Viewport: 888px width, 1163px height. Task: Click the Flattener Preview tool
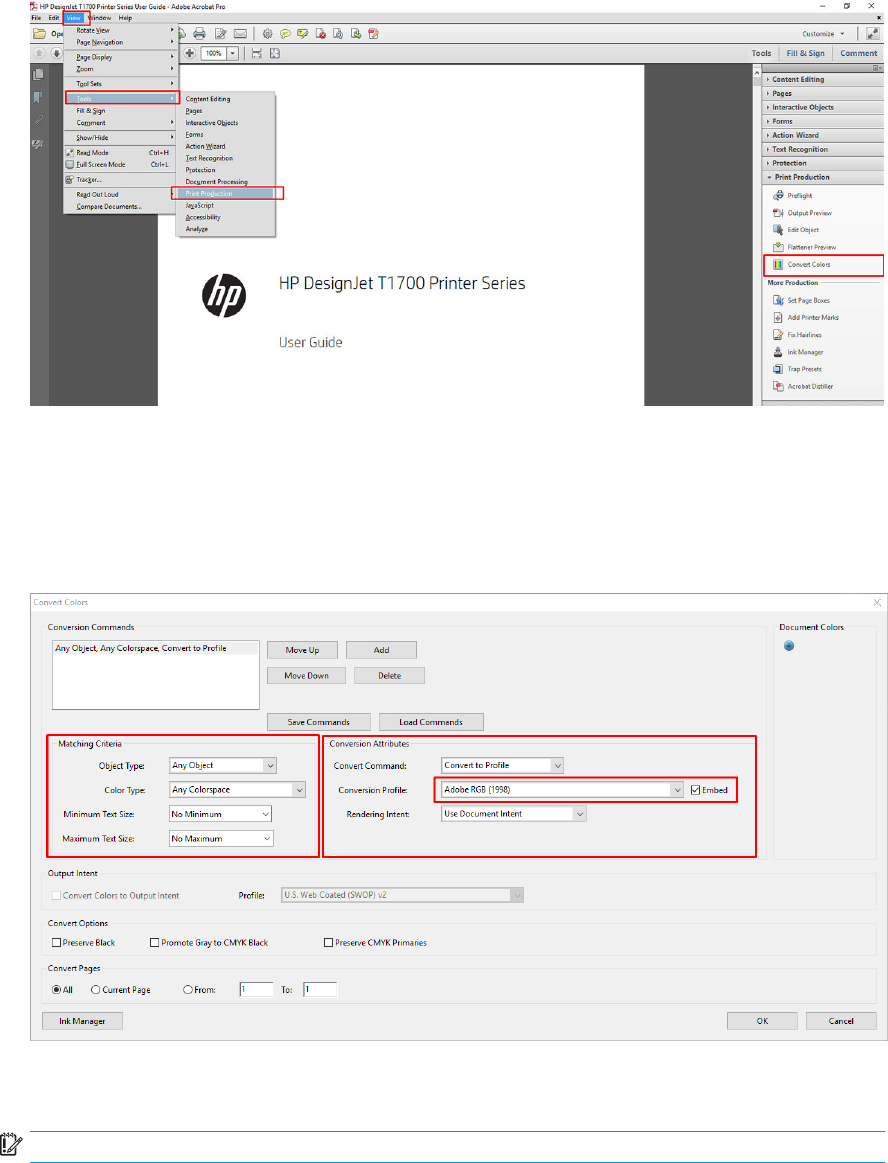(804, 247)
